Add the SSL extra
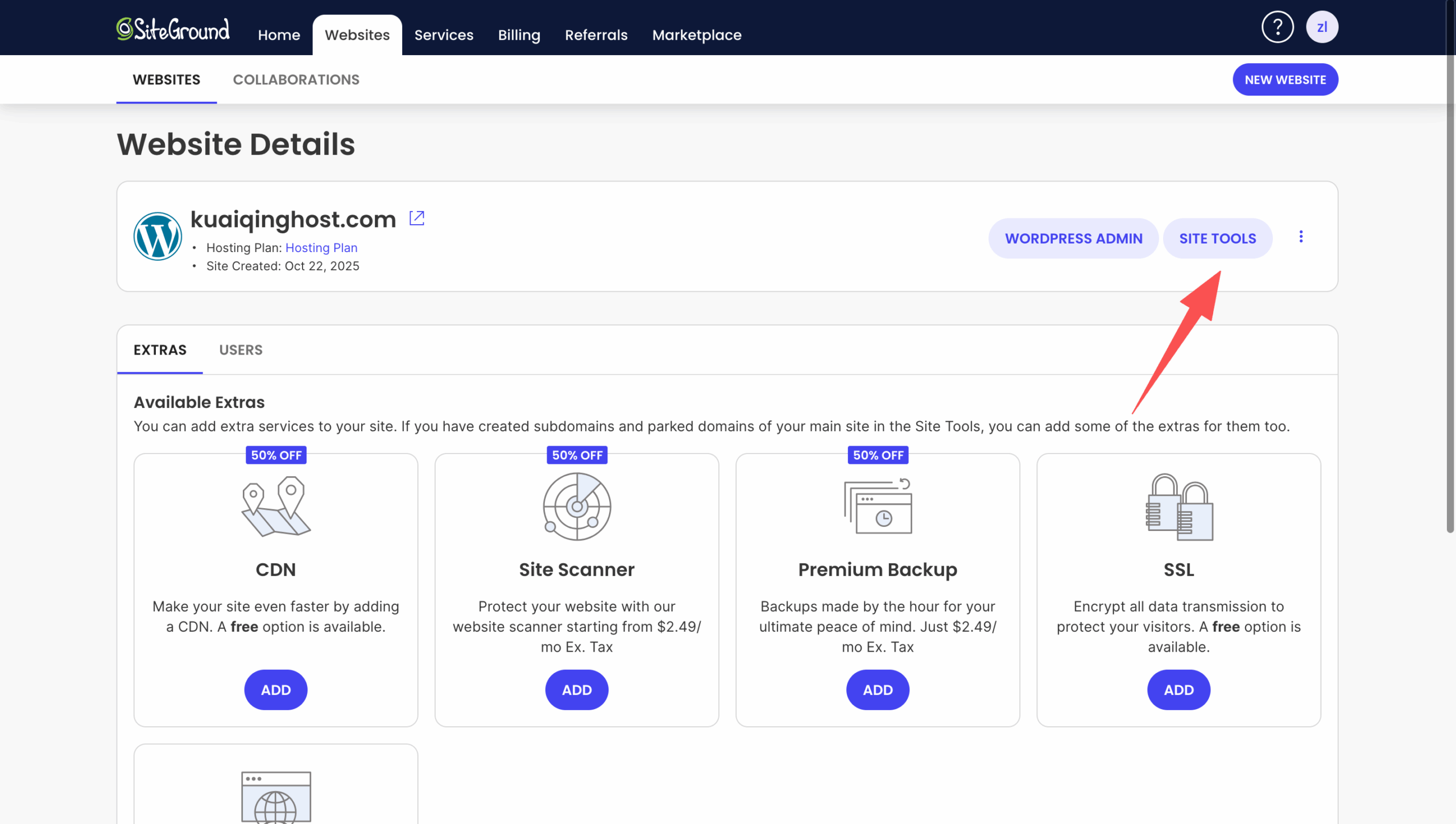 (1178, 690)
